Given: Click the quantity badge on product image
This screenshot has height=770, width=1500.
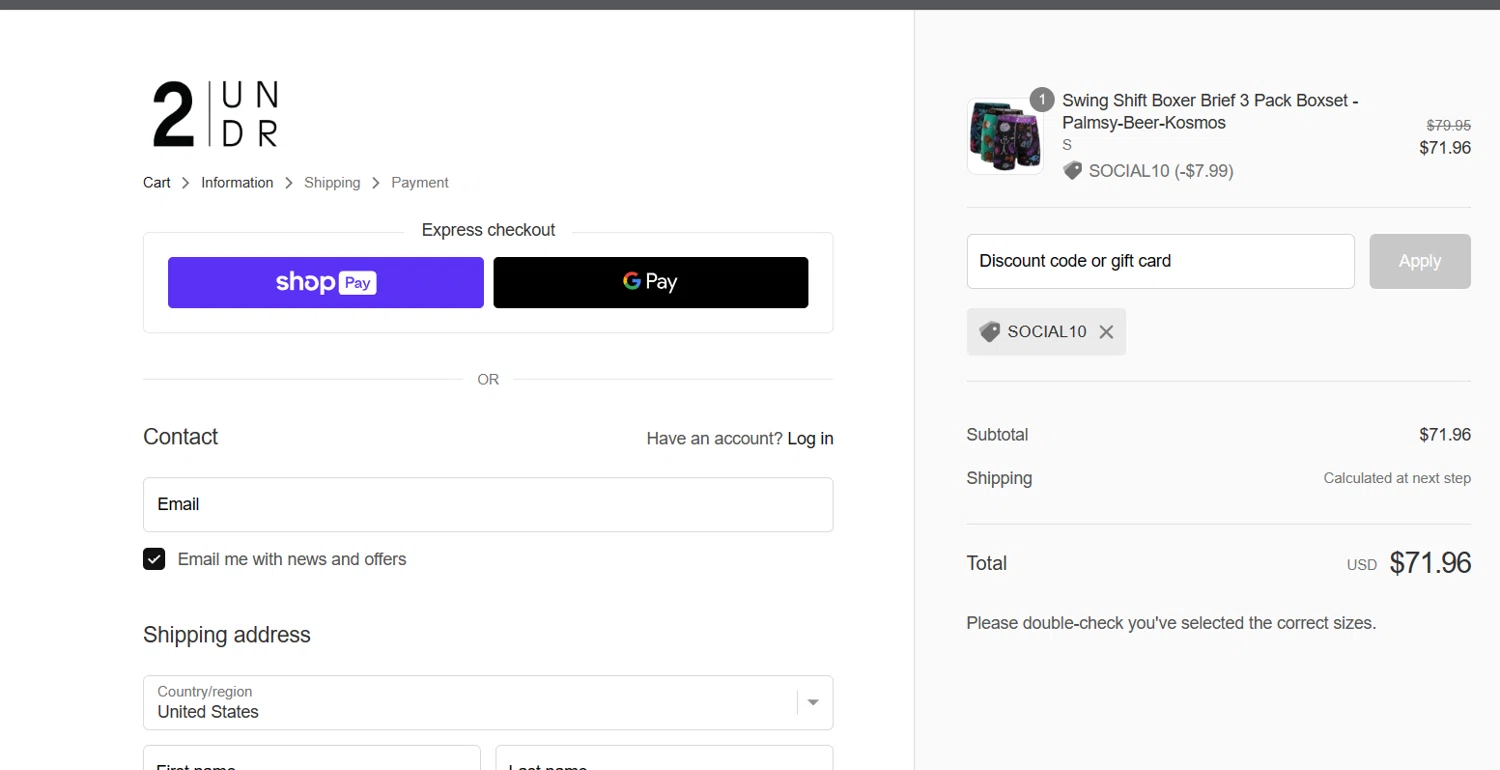Looking at the screenshot, I should pos(1042,100).
